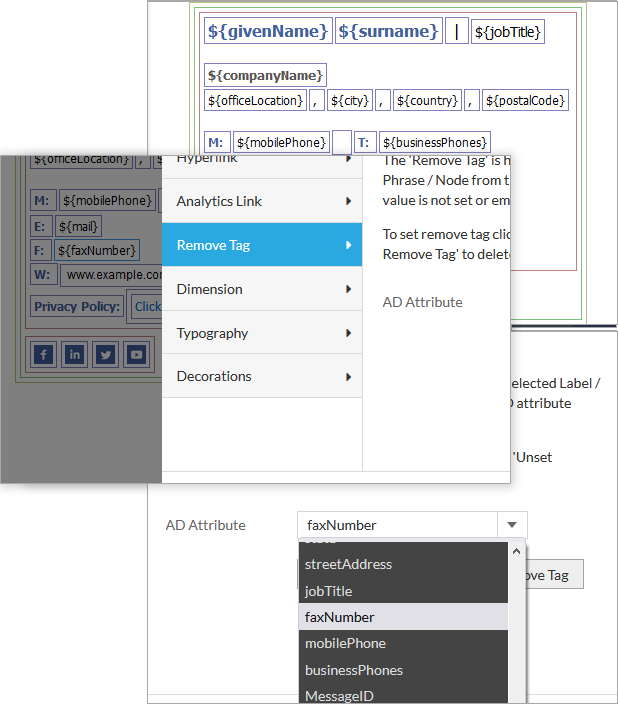Expand the Dimension submenu

(x=262, y=289)
